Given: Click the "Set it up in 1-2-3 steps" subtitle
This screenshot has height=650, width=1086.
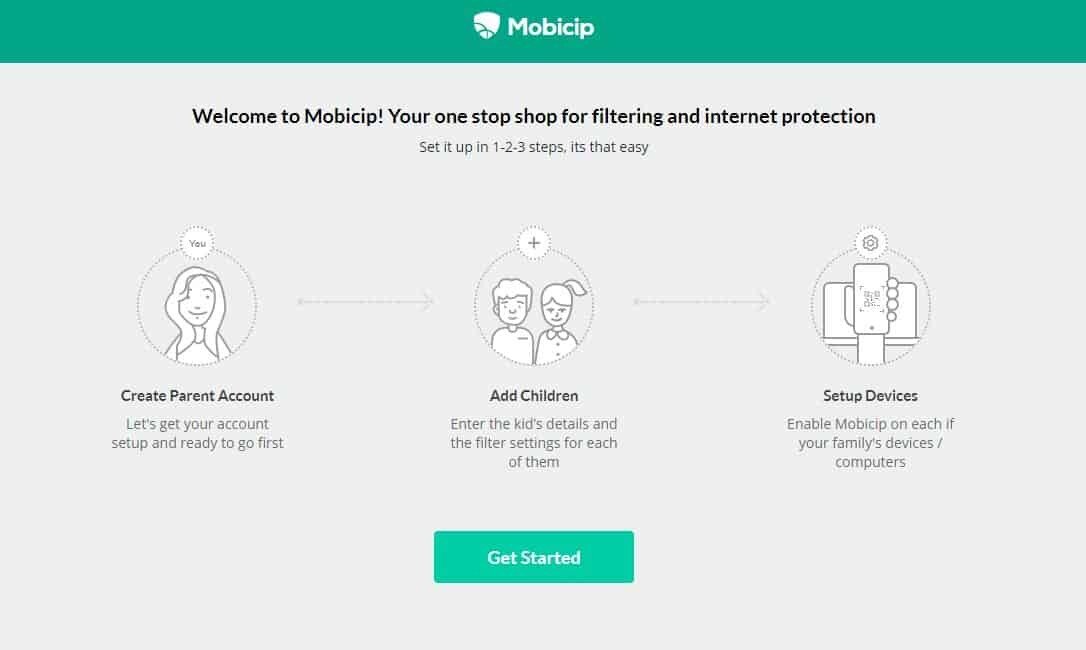Looking at the screenshot, I should [x=534, y=147].
